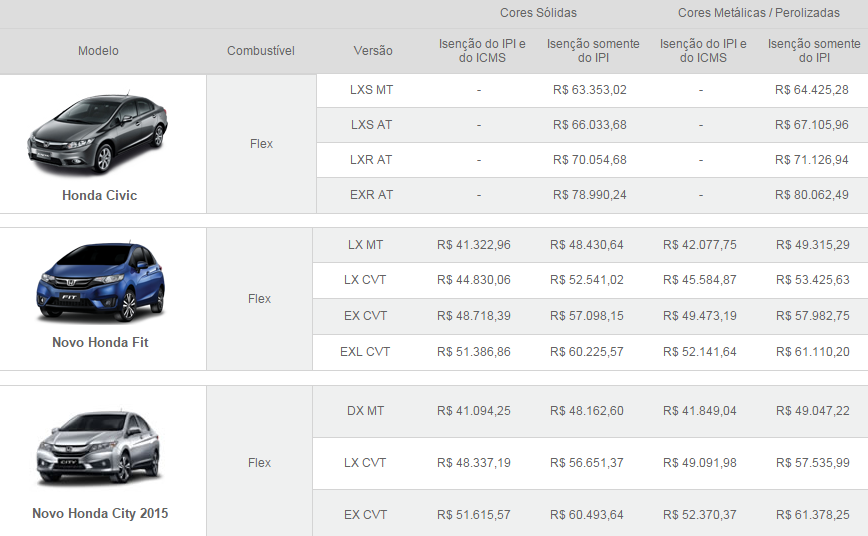868x536 pixels.
Task: Click price R$ 45.584,87
Action: click(700, 280)
